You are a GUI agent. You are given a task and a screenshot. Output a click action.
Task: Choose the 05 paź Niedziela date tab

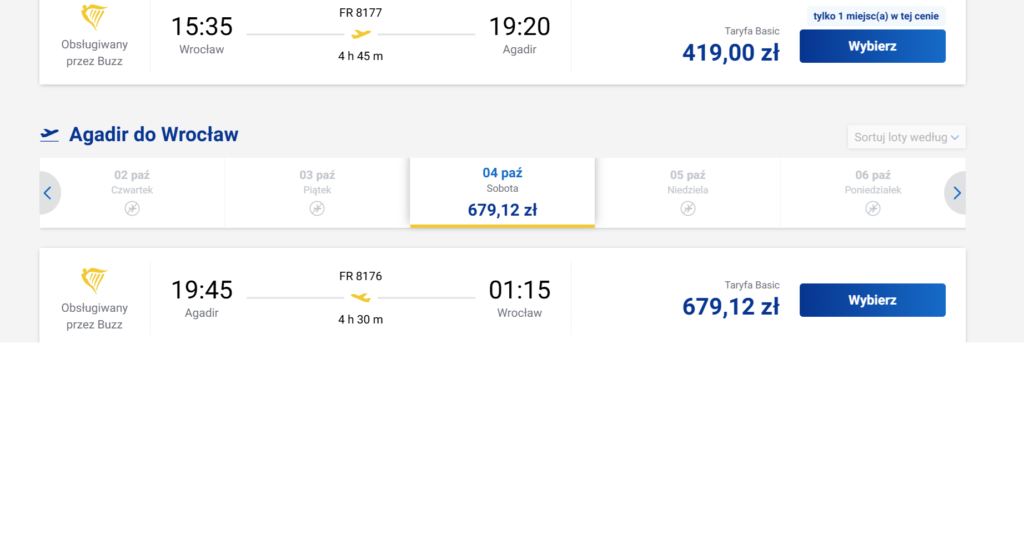tap(688, 182)
